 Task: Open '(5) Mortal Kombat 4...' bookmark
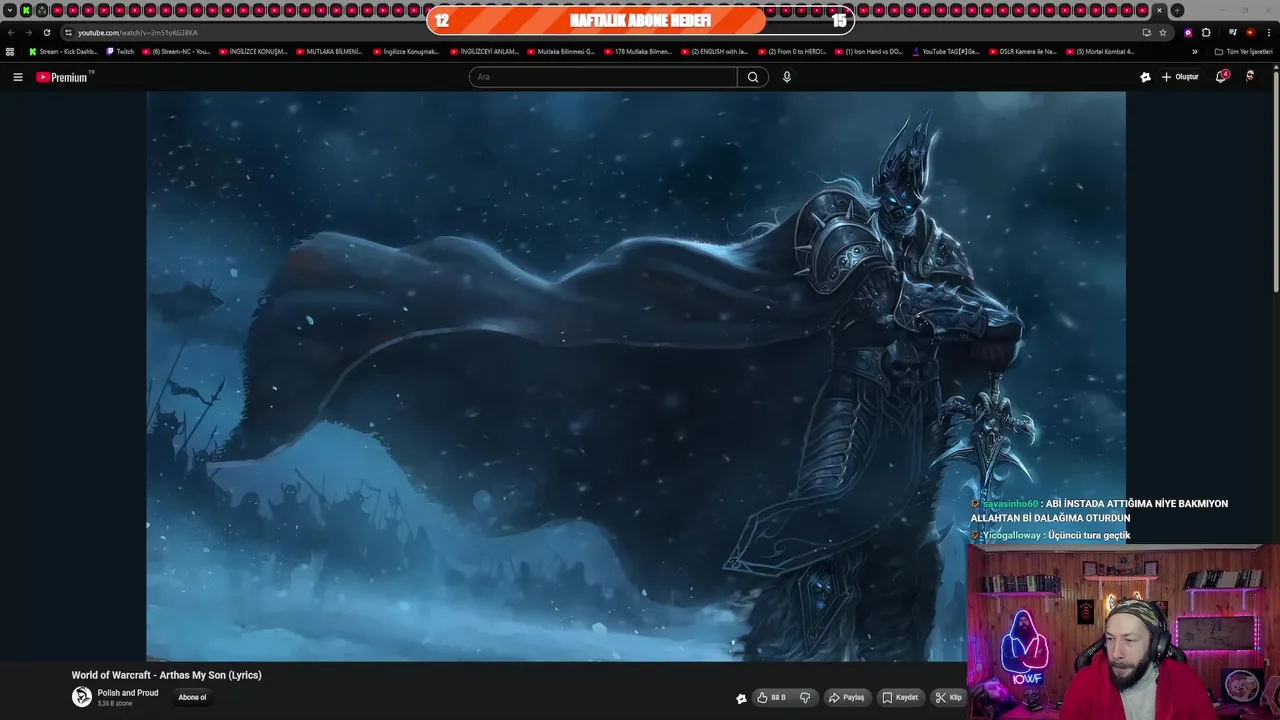coord(1100,51)
